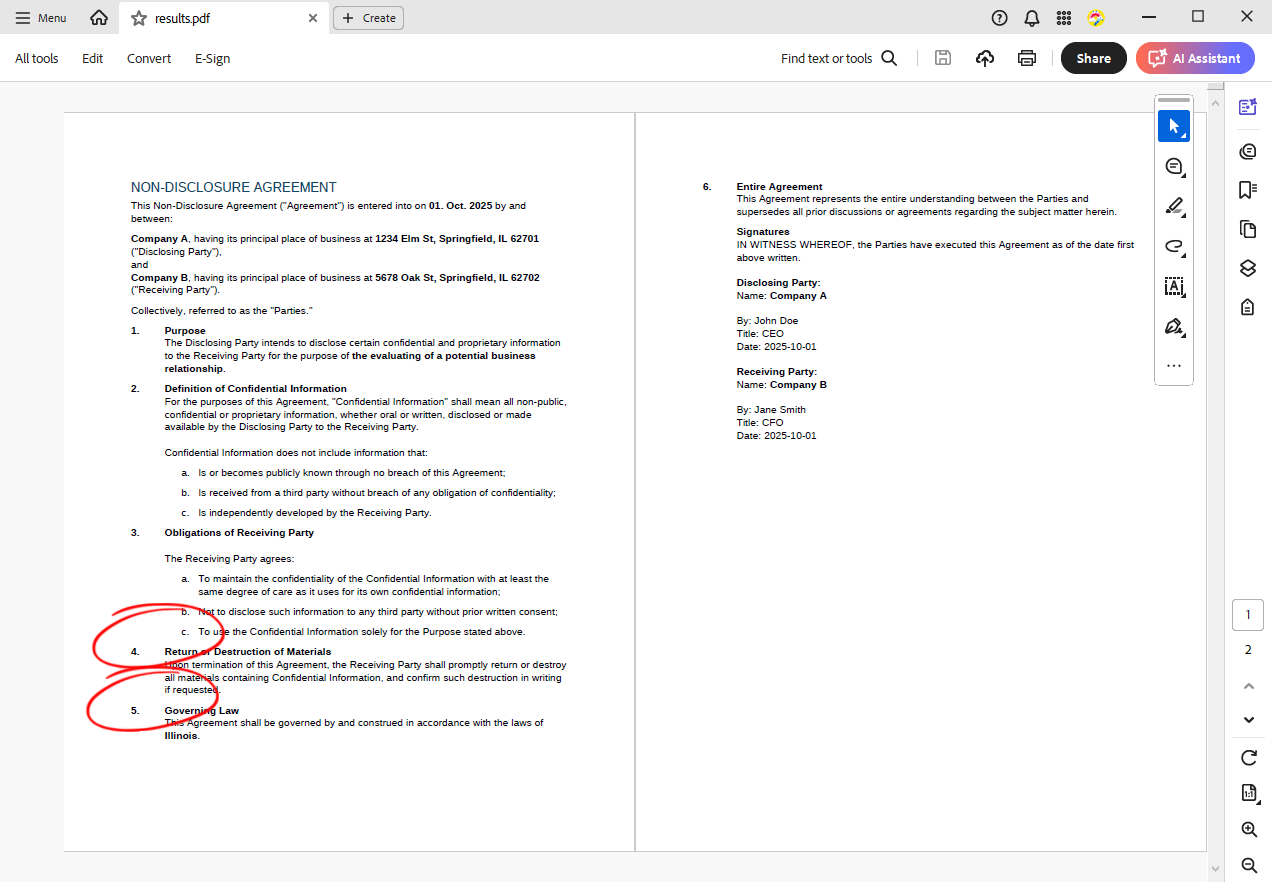The width and height of the screenshot is (1272, 882).
Task: Click the Share button
Action: coord(1094,58)
